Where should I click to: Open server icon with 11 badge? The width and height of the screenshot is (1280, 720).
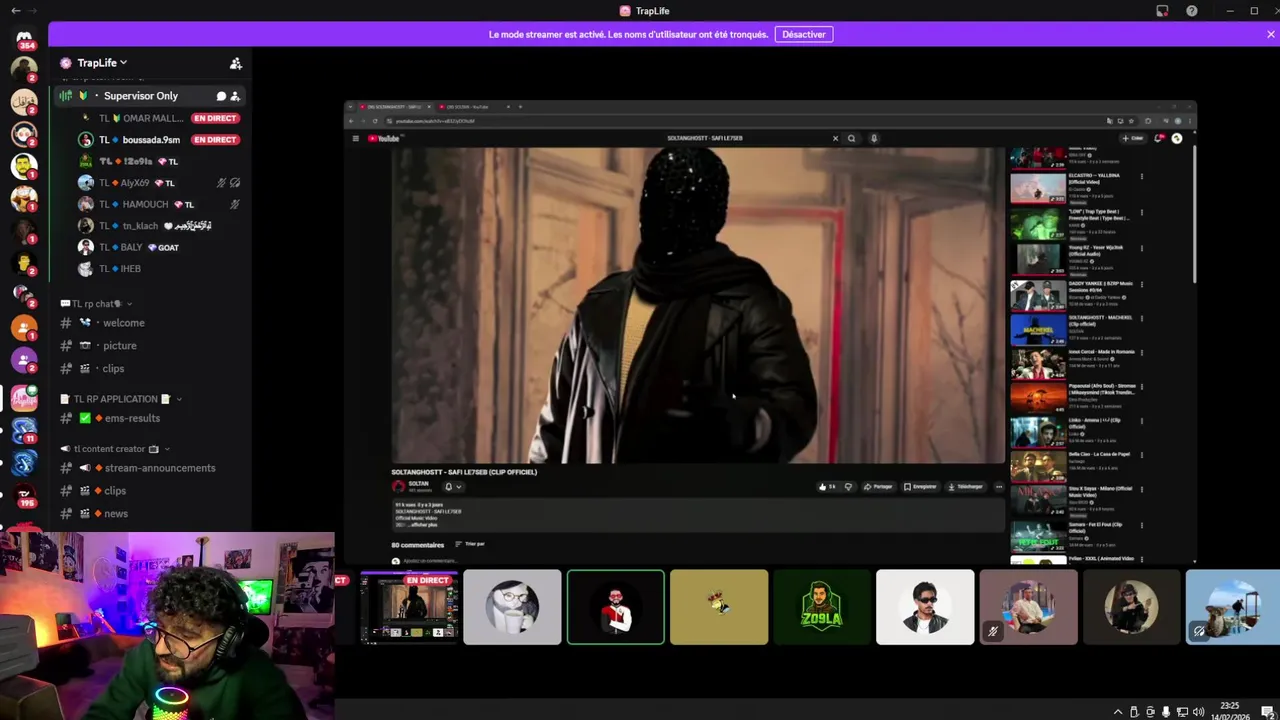click(x=24, y=430)
